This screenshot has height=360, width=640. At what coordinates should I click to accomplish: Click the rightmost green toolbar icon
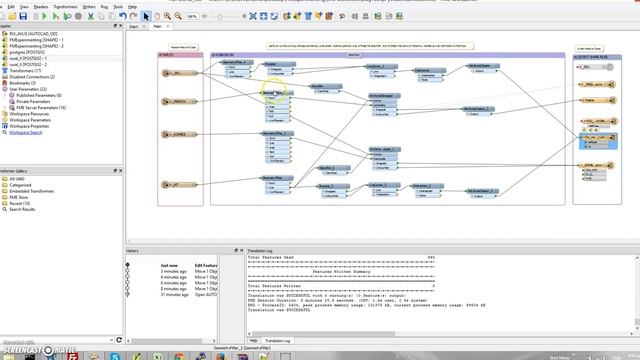400,16
